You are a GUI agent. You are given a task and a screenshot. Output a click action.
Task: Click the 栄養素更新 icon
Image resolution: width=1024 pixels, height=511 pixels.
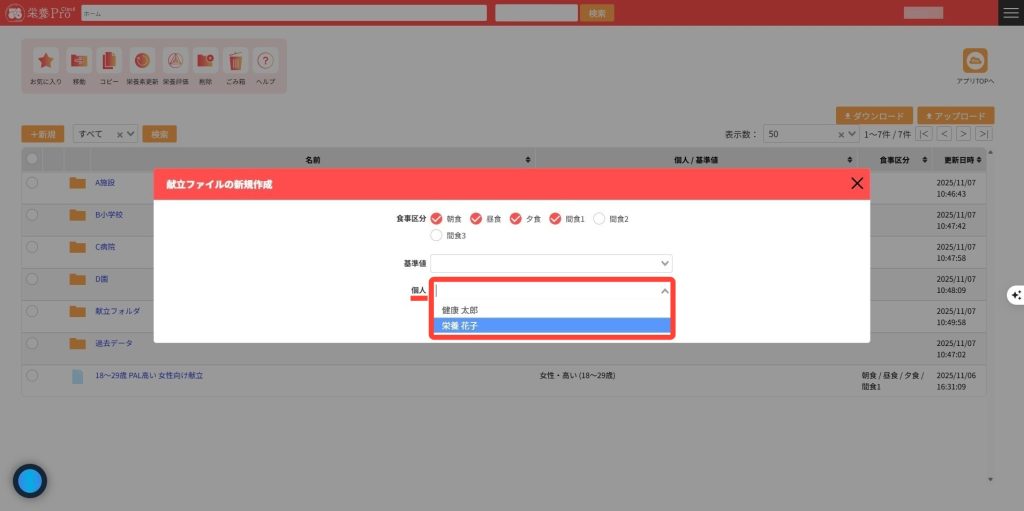[x=141, y=60]
